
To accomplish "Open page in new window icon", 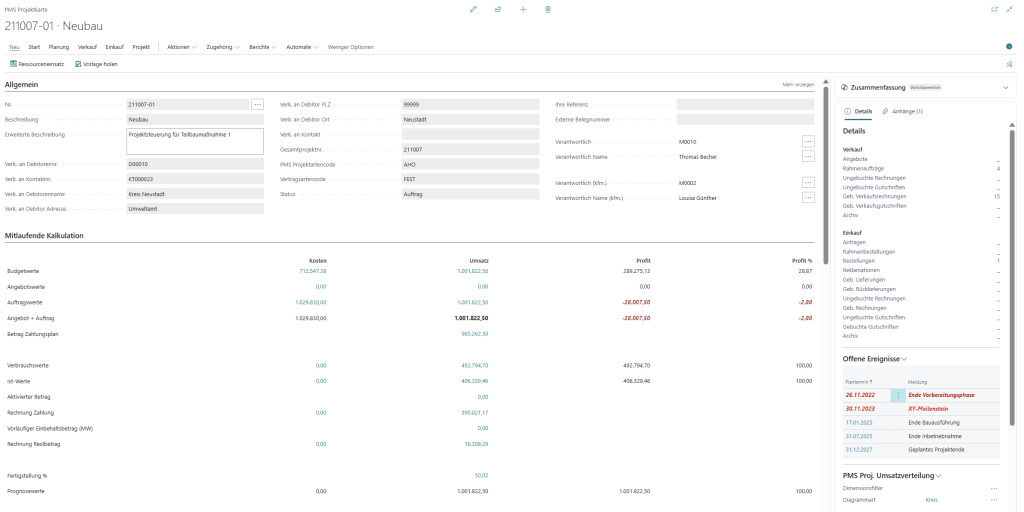I will pos(995,10).
